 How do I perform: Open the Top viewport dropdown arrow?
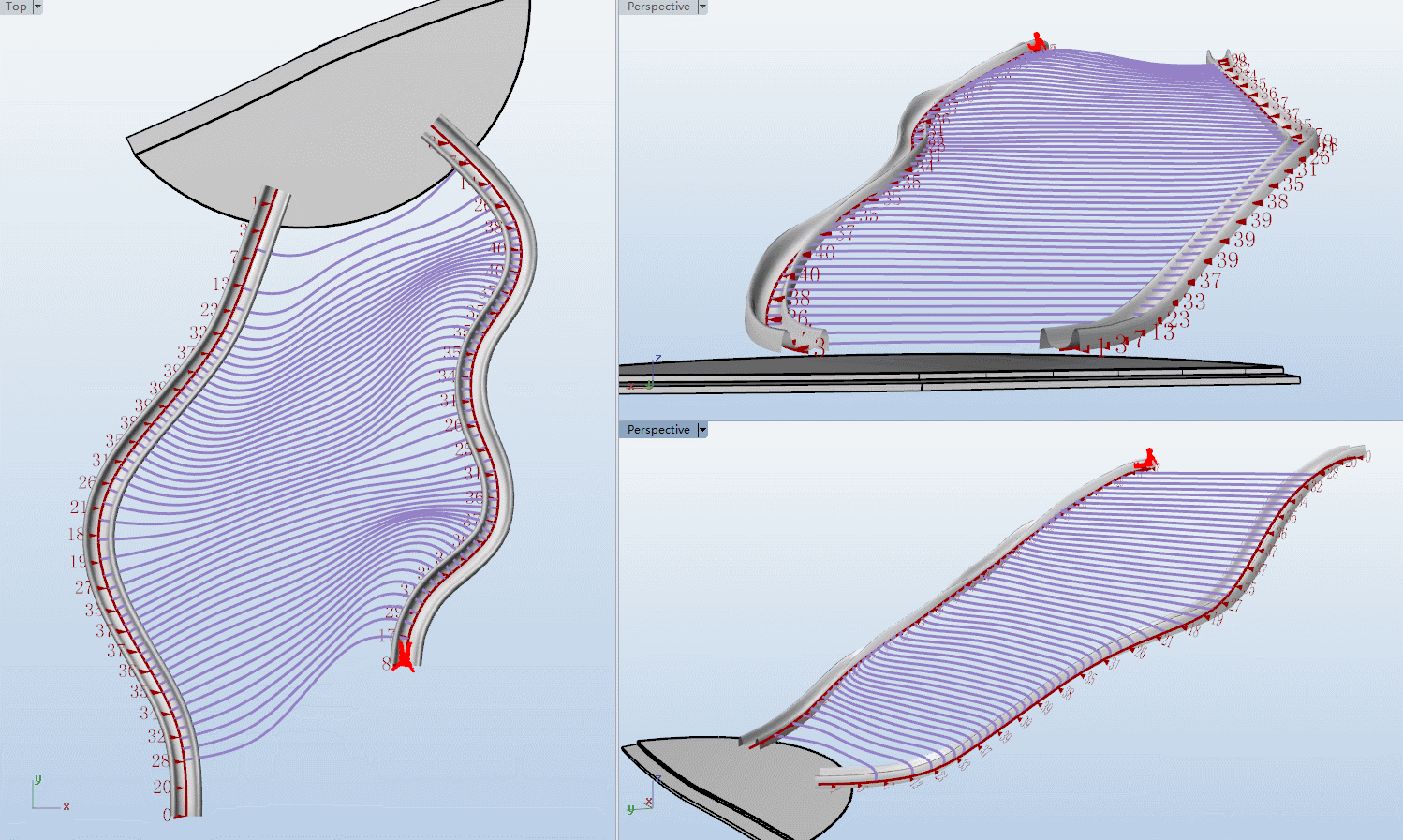click(37, 7)
